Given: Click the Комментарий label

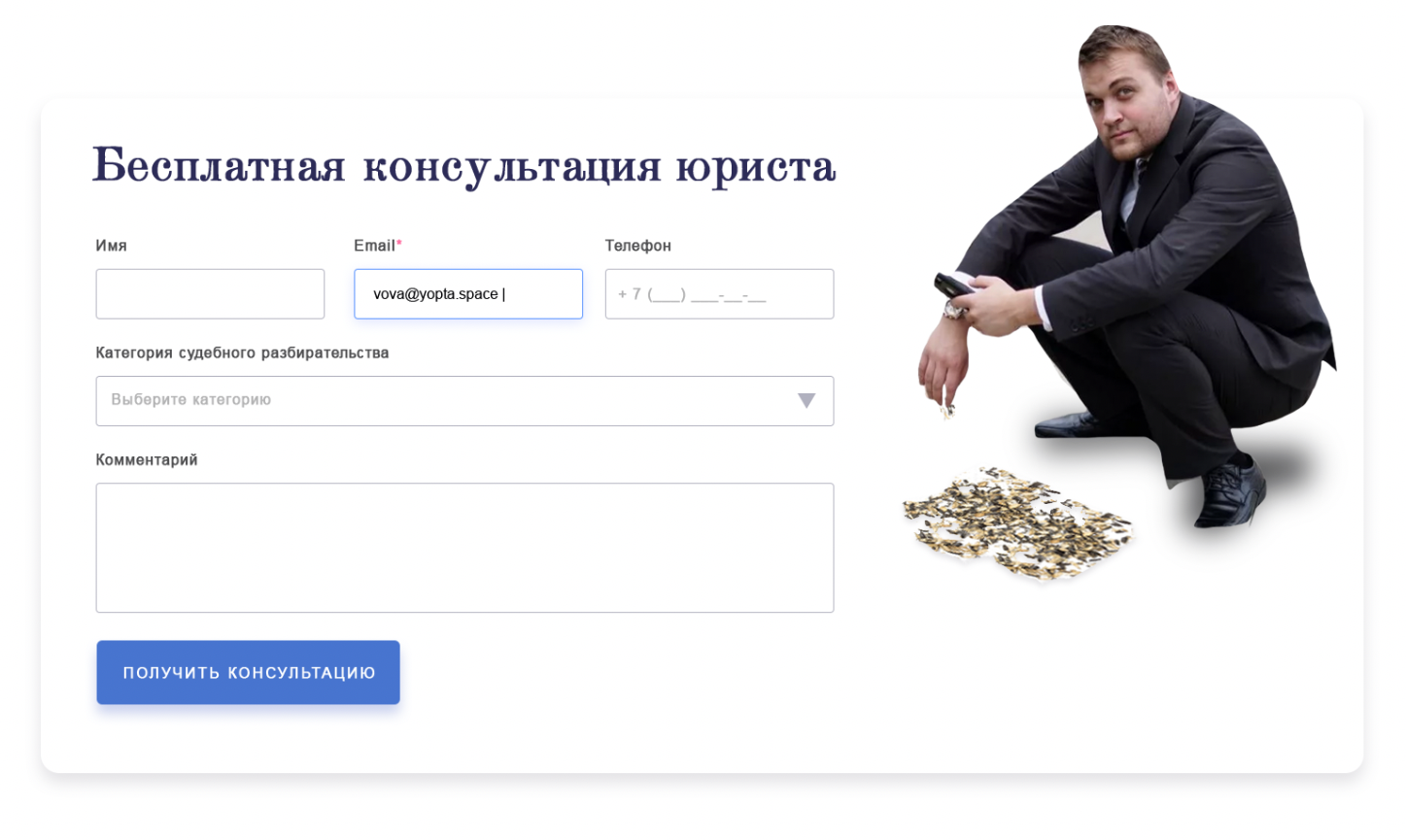Looking at the screenshot, I should click(147, 459).
